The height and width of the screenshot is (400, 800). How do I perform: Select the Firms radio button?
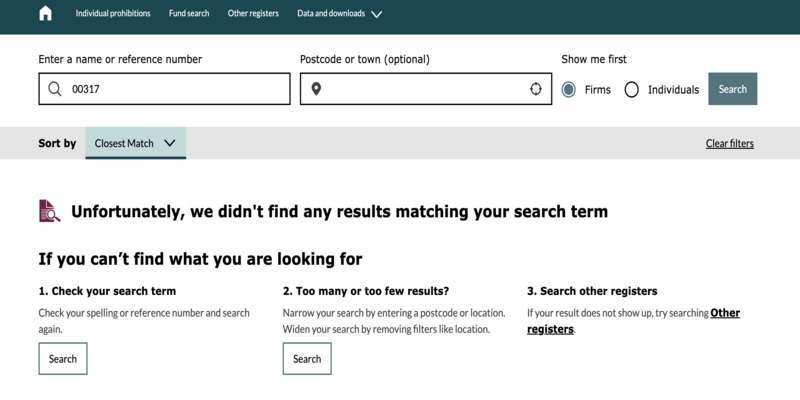568,90
